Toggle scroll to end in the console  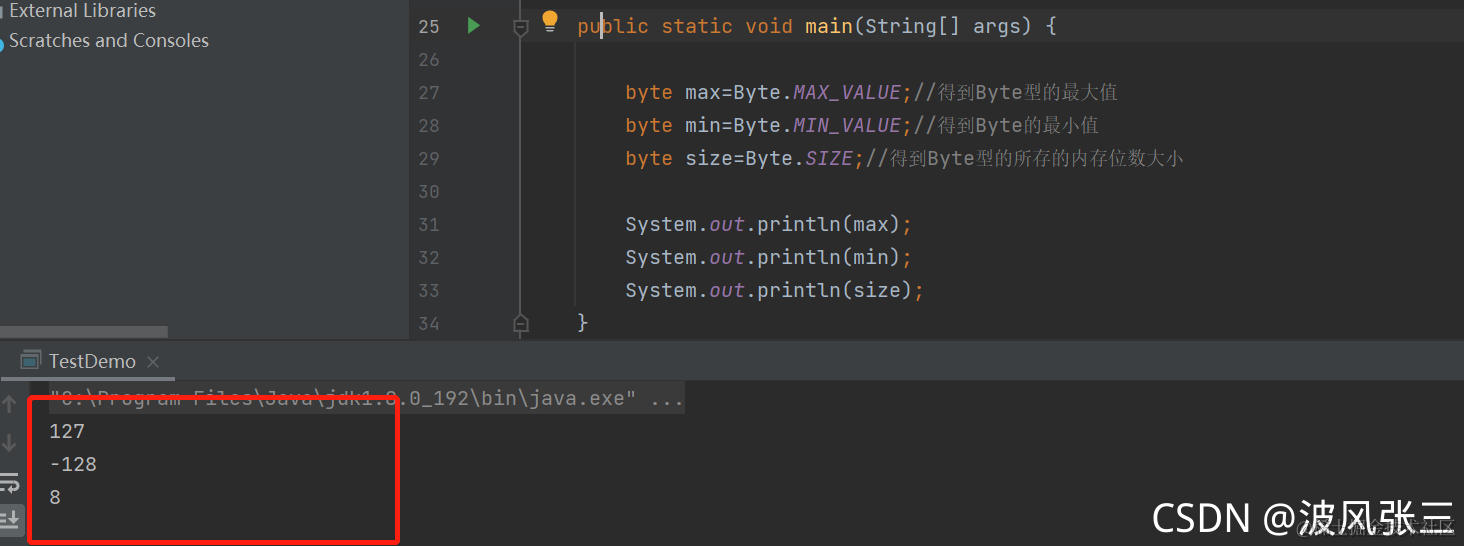click(x=10, y=519)
